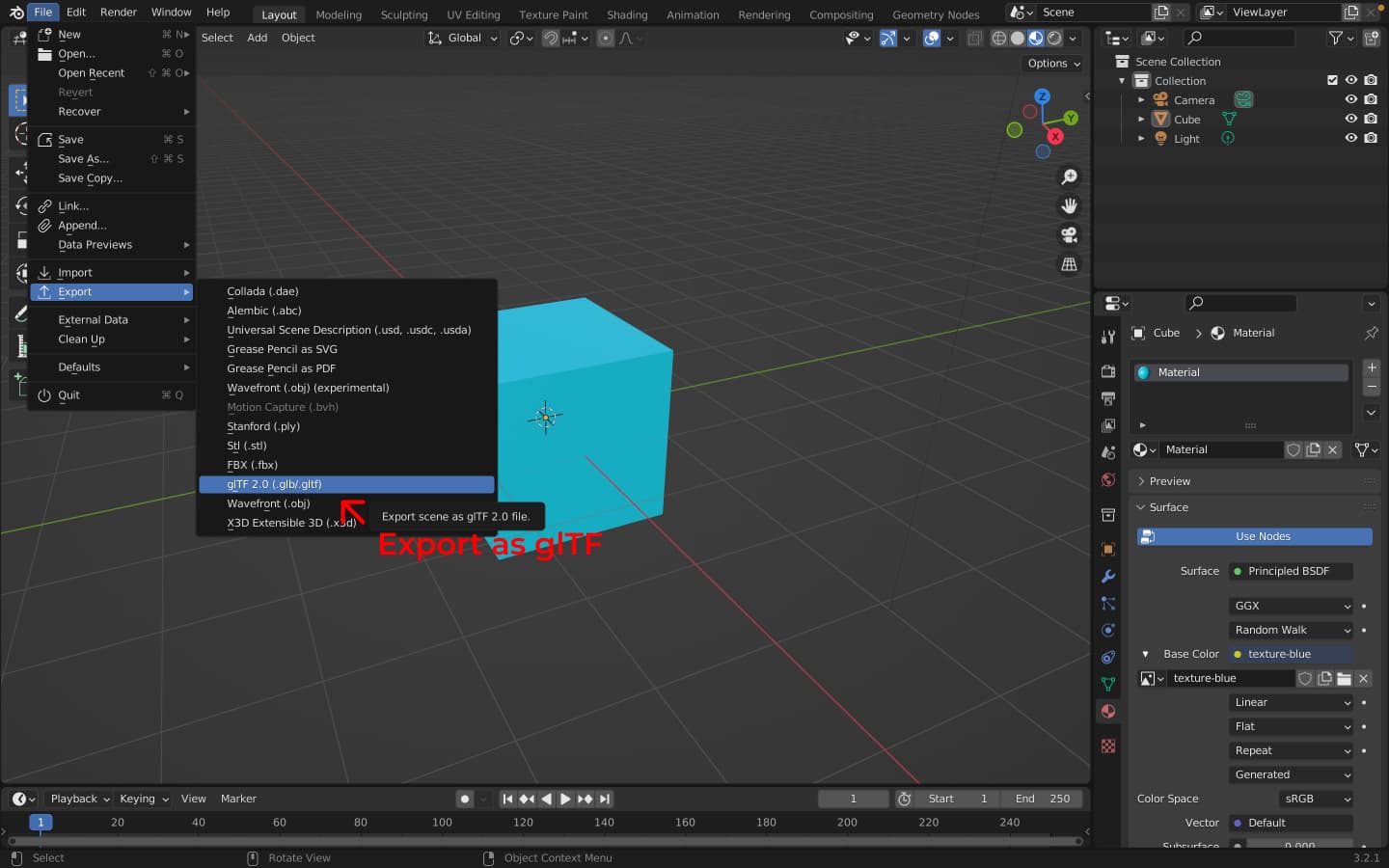The image size is (1389, 868).
Task: Hide the Light in viewport via eye icon
Action: point(1350,138)
